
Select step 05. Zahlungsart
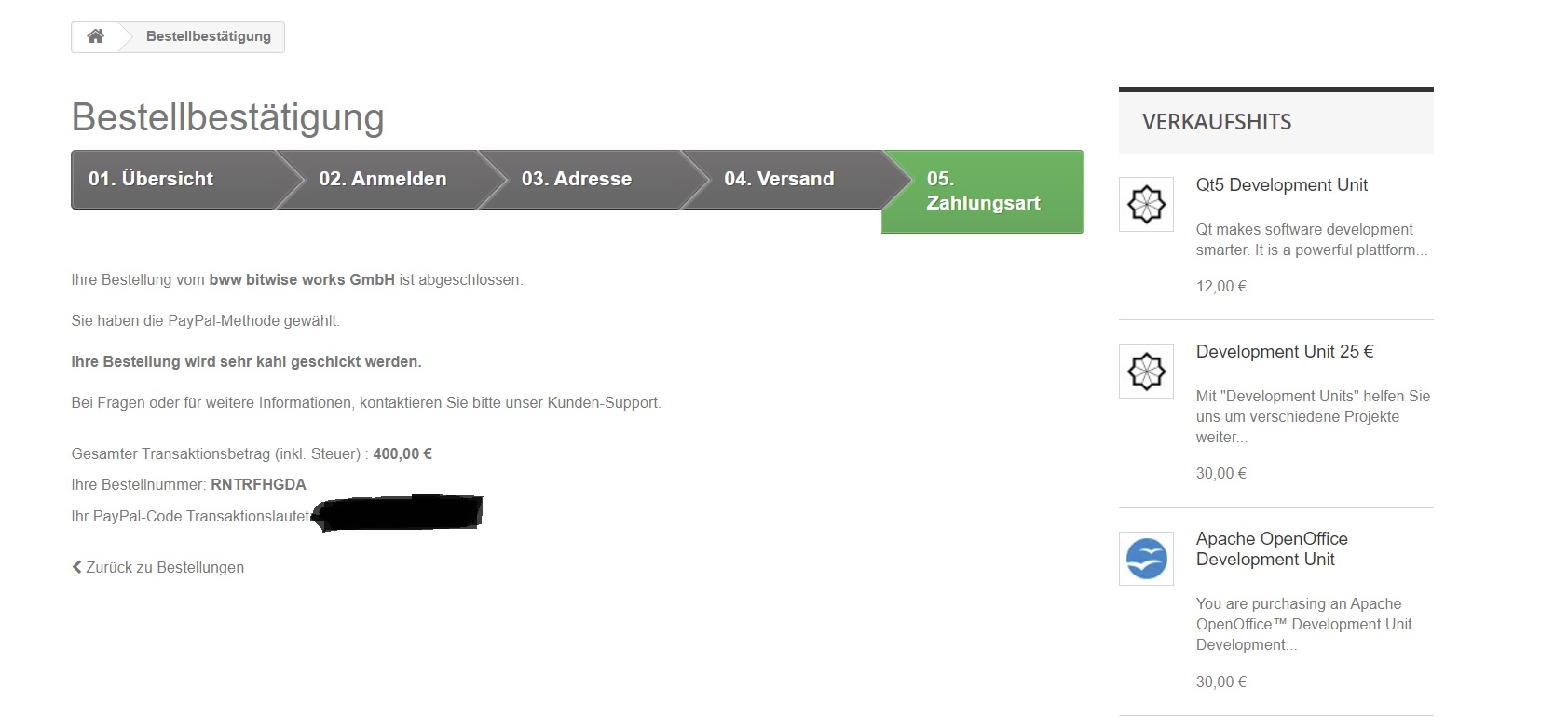coord(983,192)
